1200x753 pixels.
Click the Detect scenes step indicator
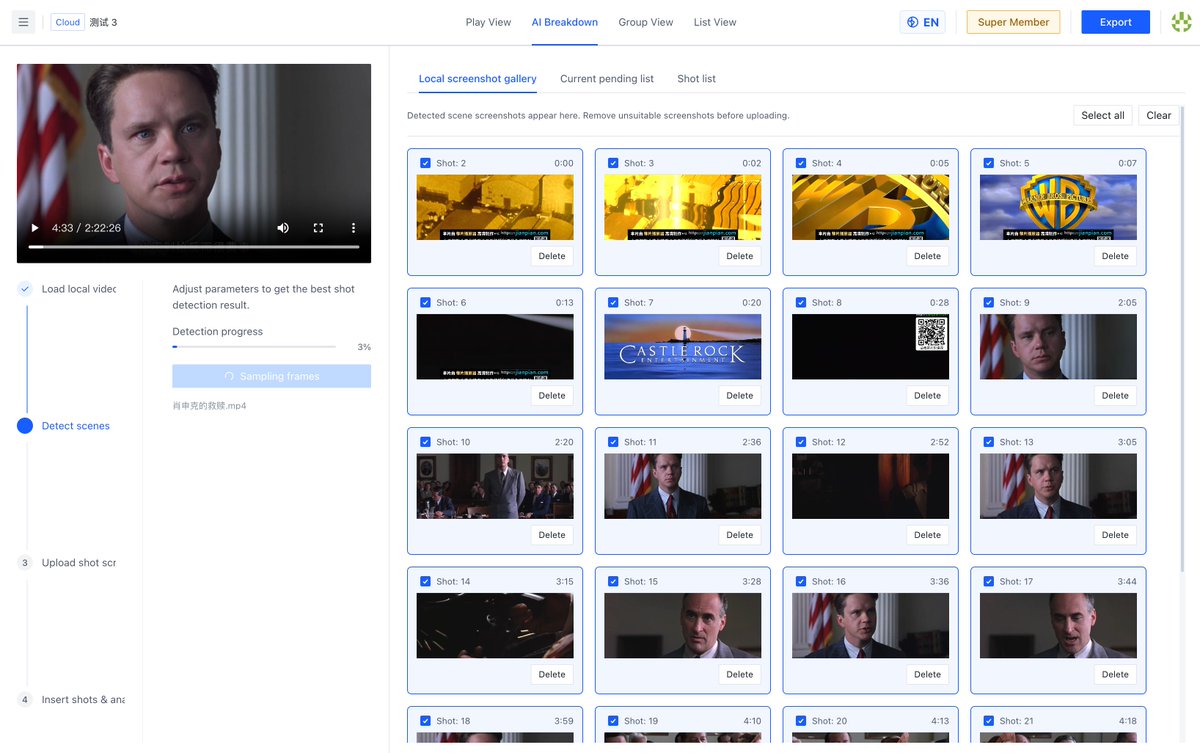click(25, 426)
